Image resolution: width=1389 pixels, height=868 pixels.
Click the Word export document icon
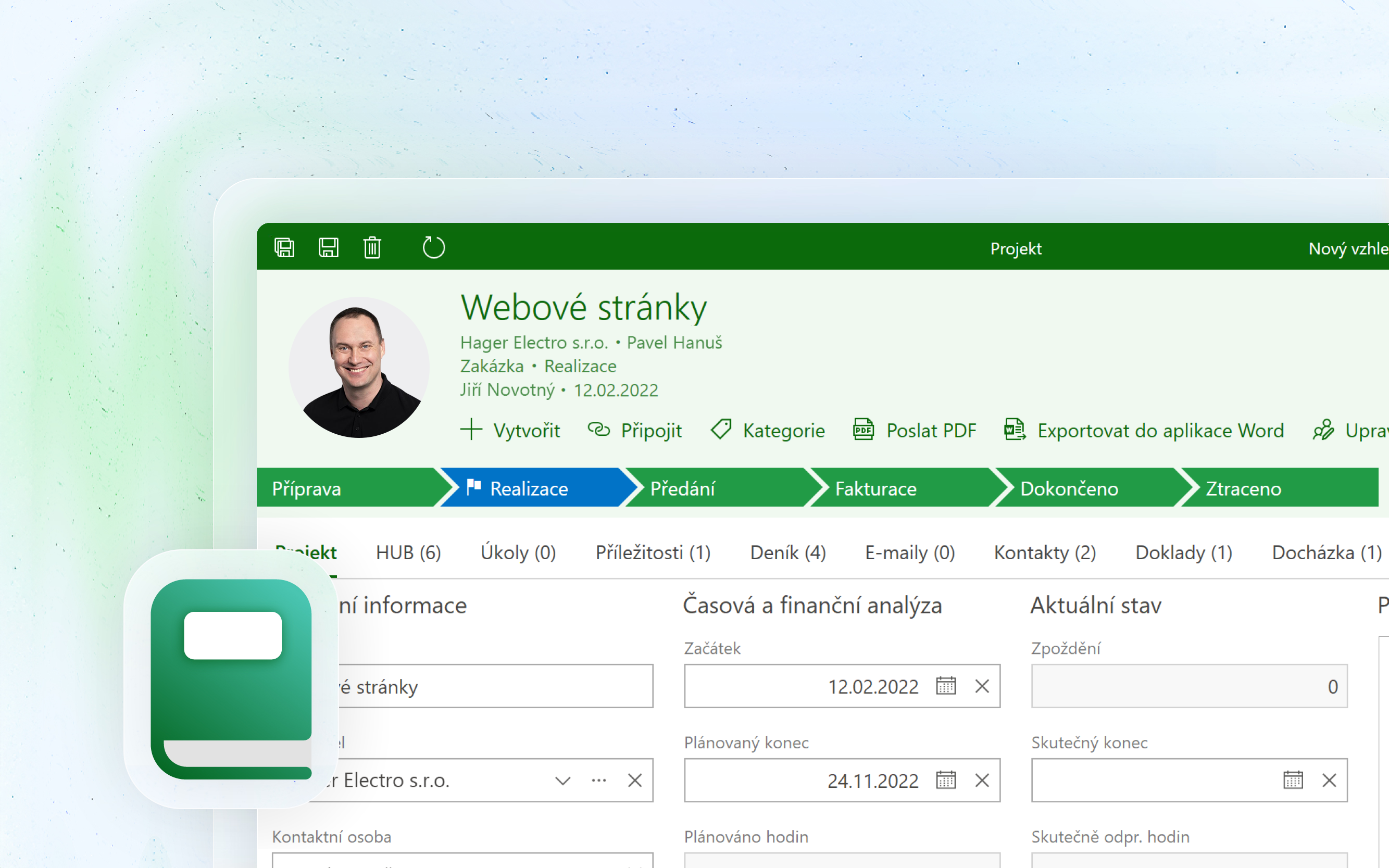coord(1015,430)
